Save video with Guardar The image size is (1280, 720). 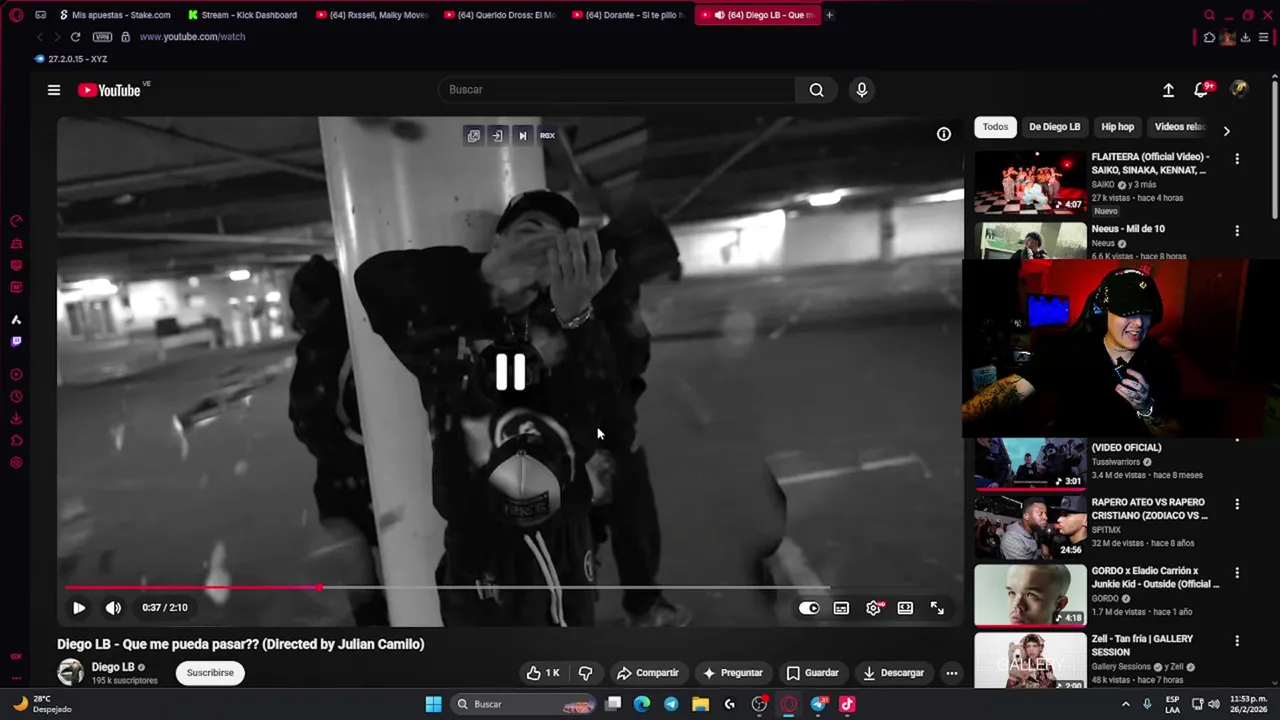tap(813, 673)
